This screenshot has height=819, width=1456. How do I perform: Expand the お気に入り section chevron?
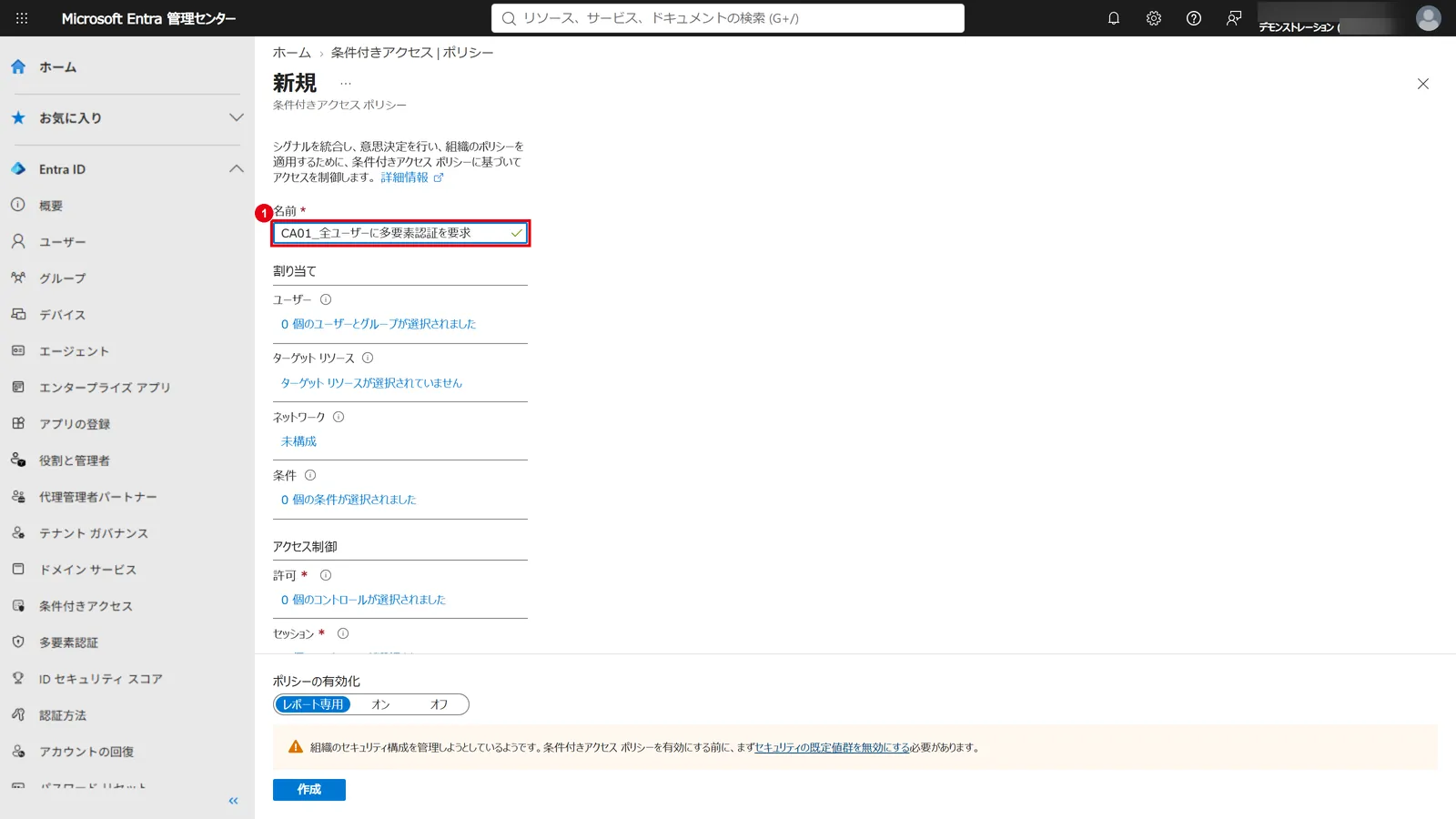tap(237, 117)
